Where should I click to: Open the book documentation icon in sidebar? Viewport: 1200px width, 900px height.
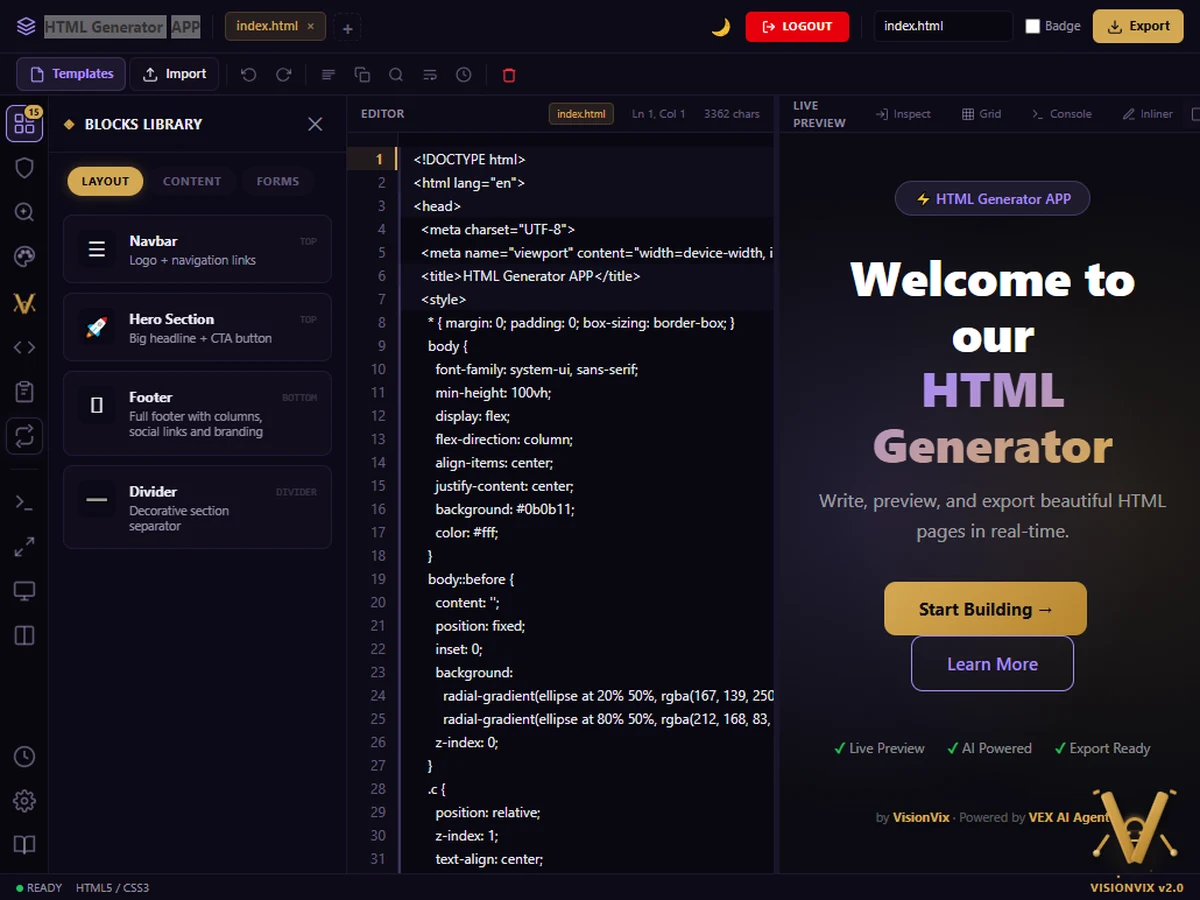24,845
